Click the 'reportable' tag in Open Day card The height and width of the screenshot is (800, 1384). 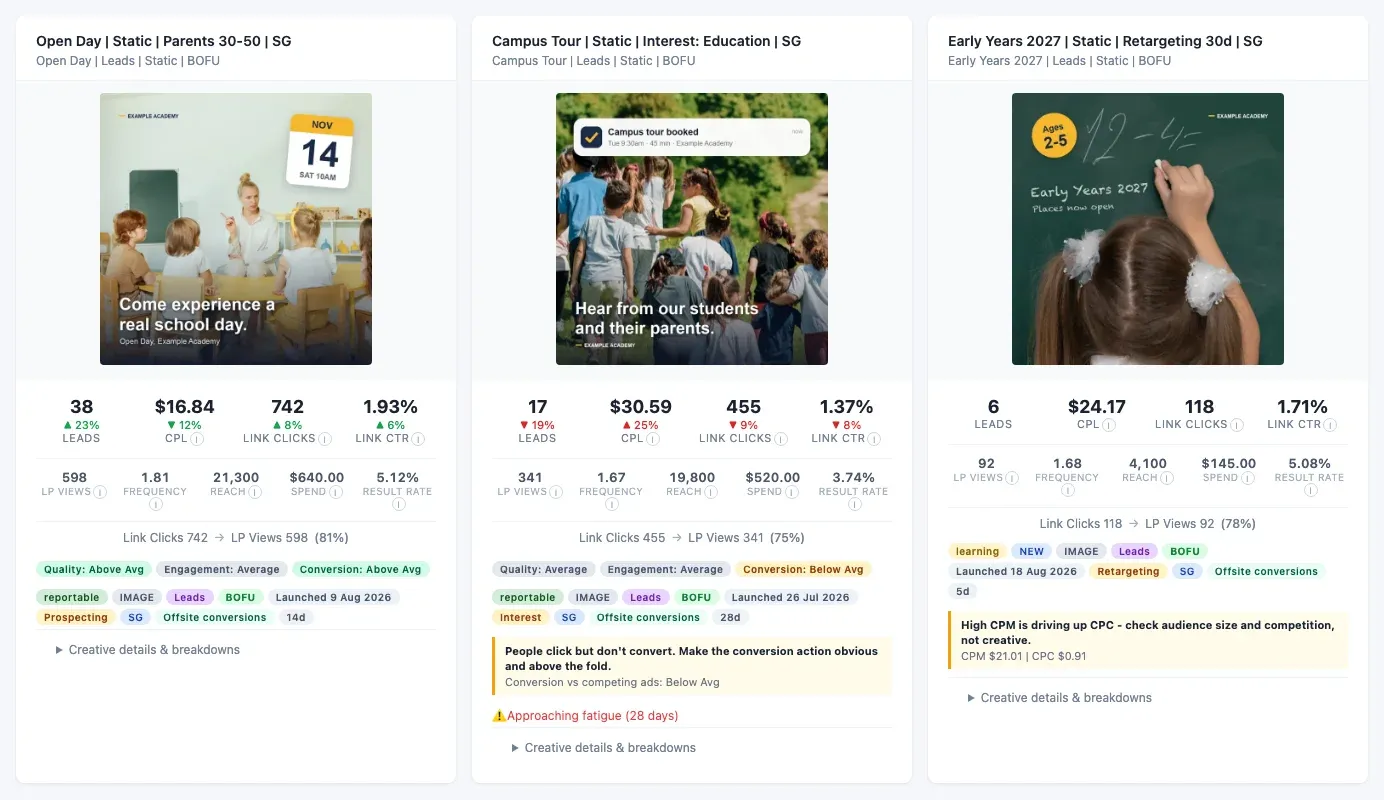(71, 597)
